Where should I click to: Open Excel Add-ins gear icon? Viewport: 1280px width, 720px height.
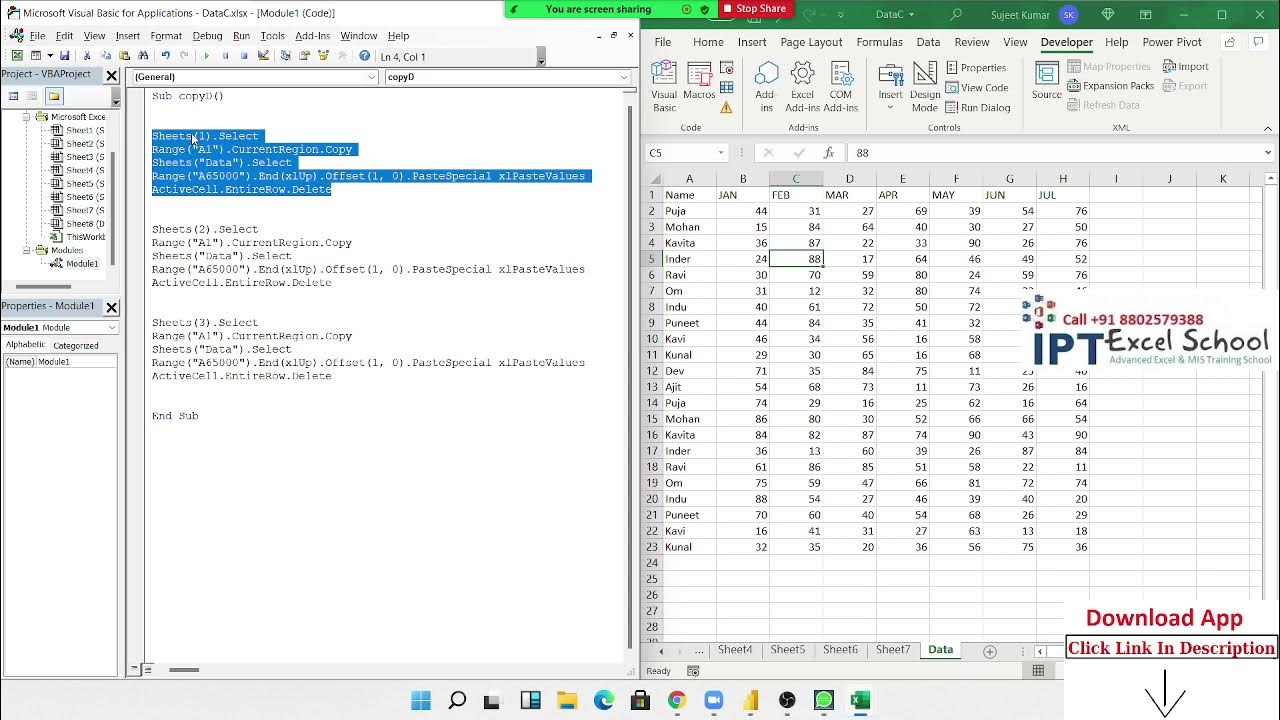pyautogui.click(x=802, y=85)
